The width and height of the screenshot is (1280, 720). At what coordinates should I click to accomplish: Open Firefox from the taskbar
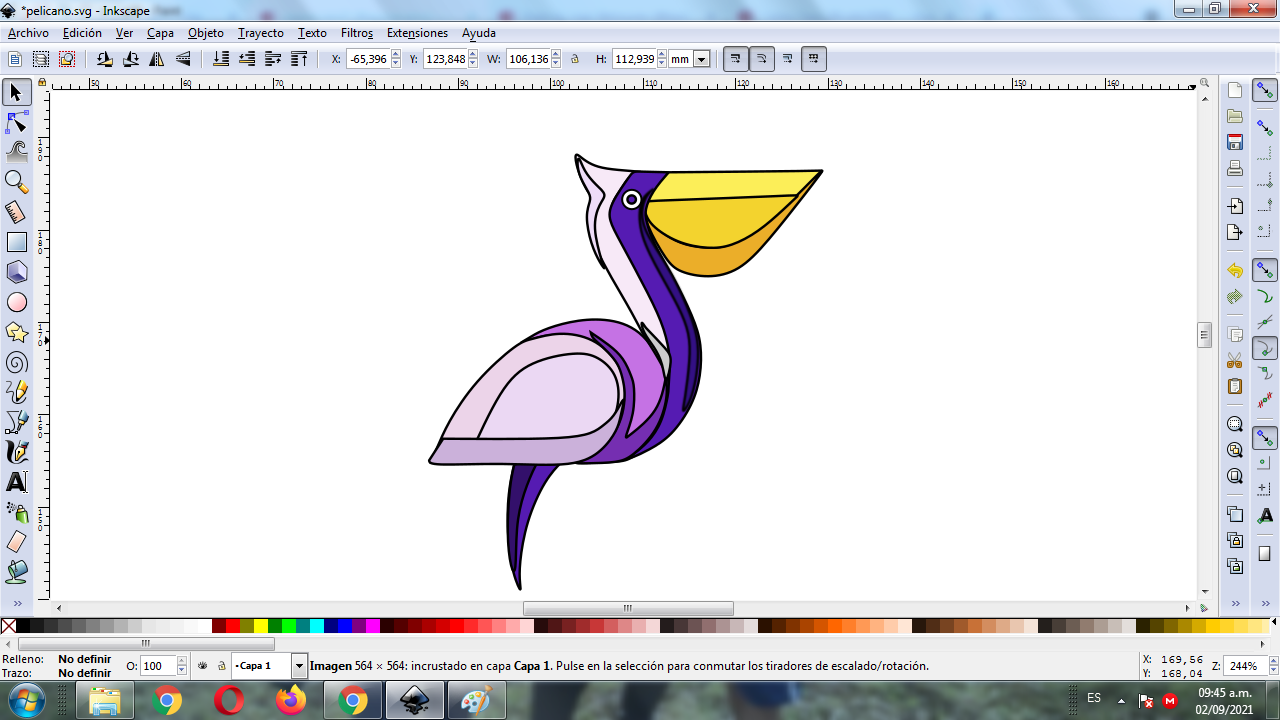tap(291, 701)
